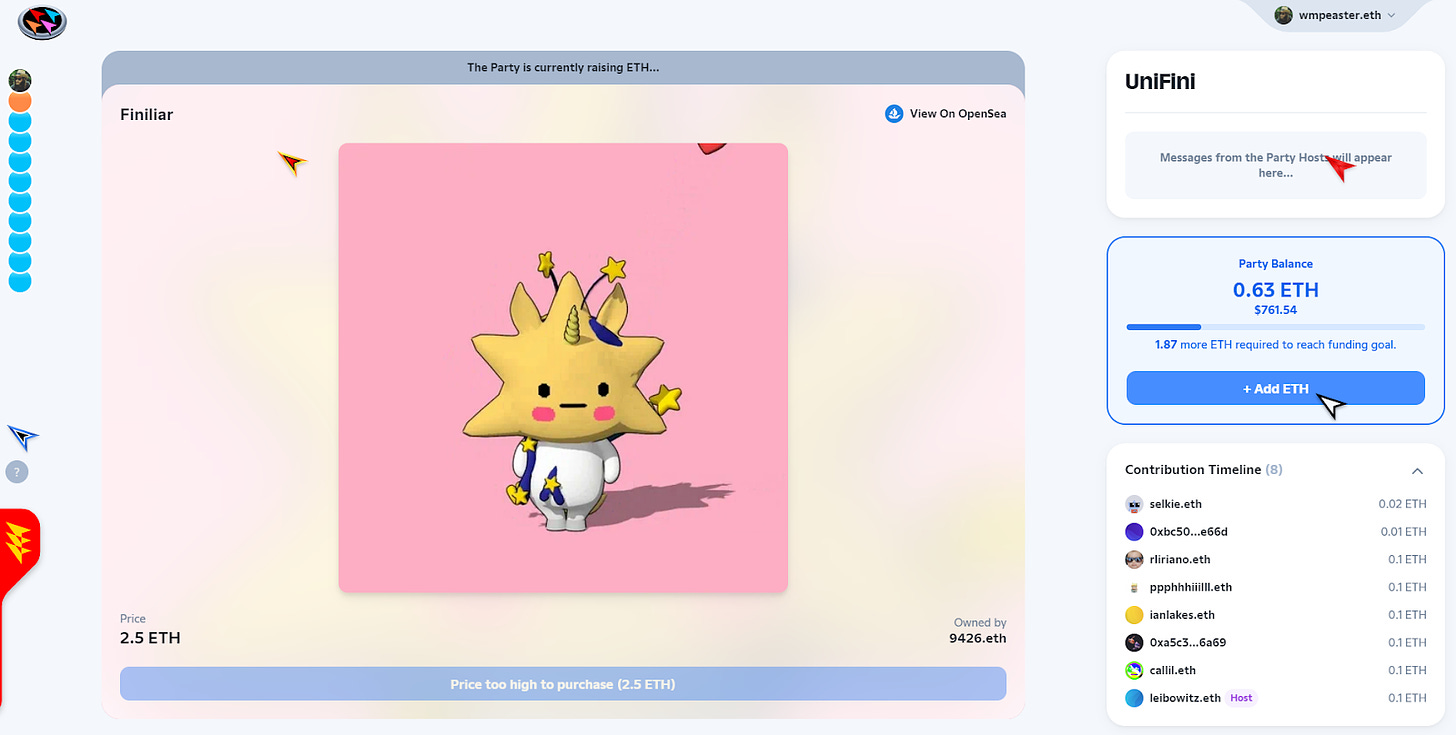Click the Price too high to purchase button
The width and height of the screenshot is (1456, 735).
point(563,684)
